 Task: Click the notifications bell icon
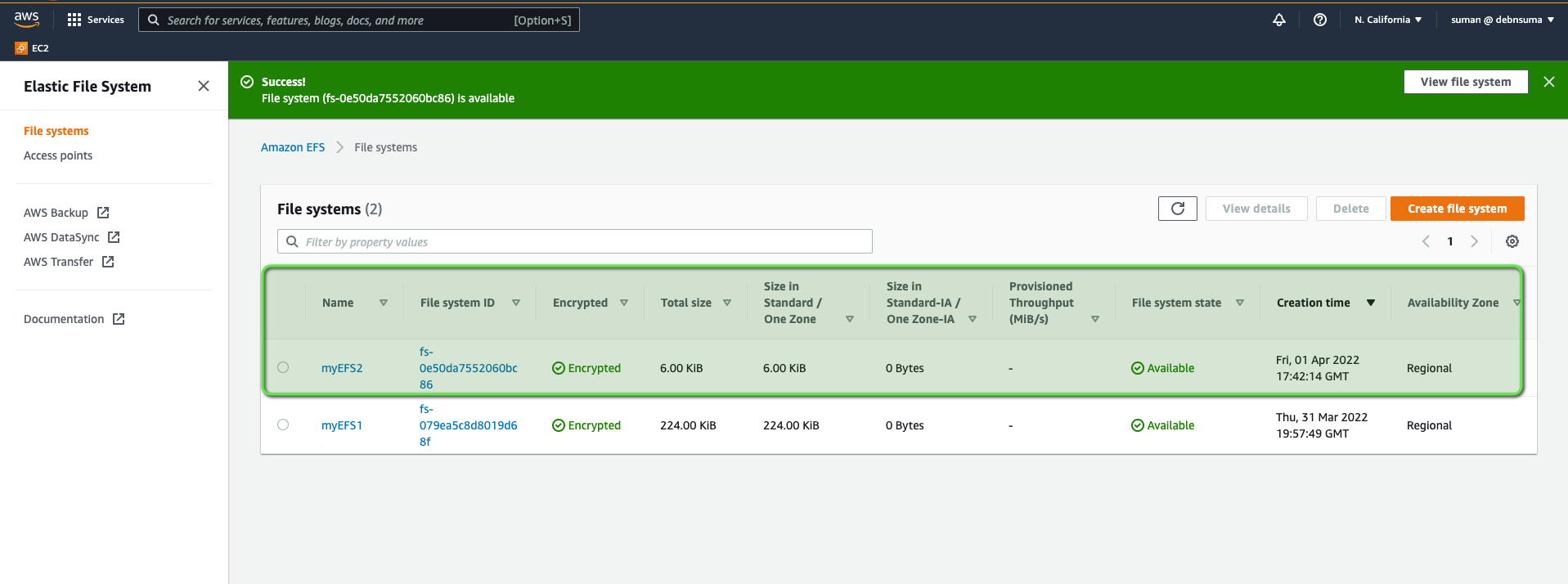pyautogui.click(x=1279, y=20)
